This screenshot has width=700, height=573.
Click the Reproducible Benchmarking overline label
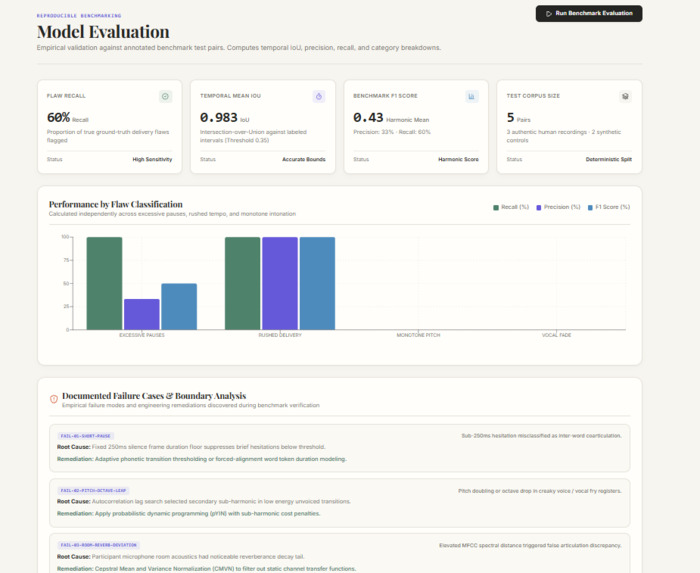[x=79, y=16]
